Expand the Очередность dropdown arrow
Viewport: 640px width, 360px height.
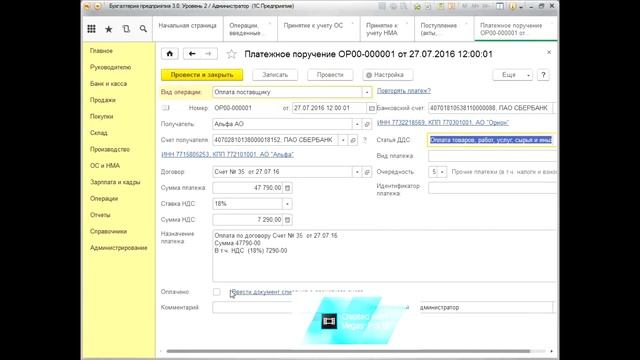coord(442,172)
